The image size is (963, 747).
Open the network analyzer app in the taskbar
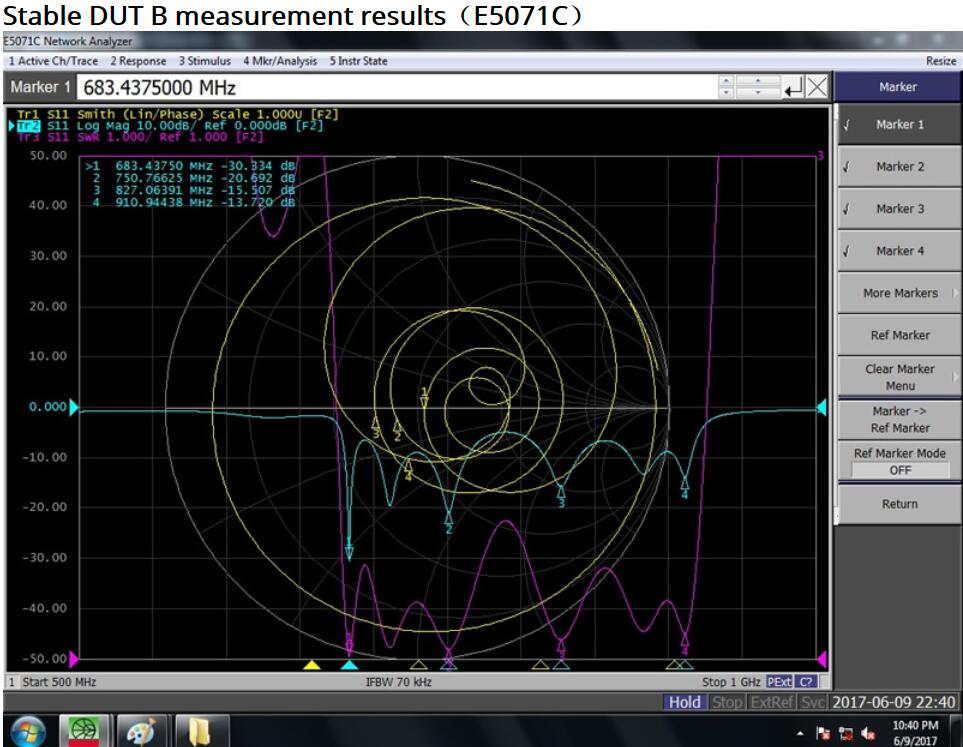(x=84, y=731)
